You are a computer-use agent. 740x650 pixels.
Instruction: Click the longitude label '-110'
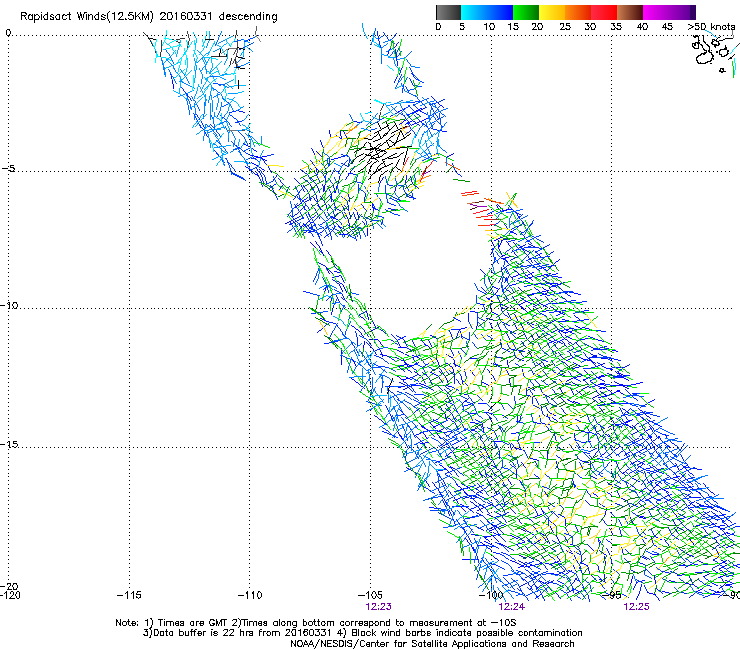coord(250,595)
